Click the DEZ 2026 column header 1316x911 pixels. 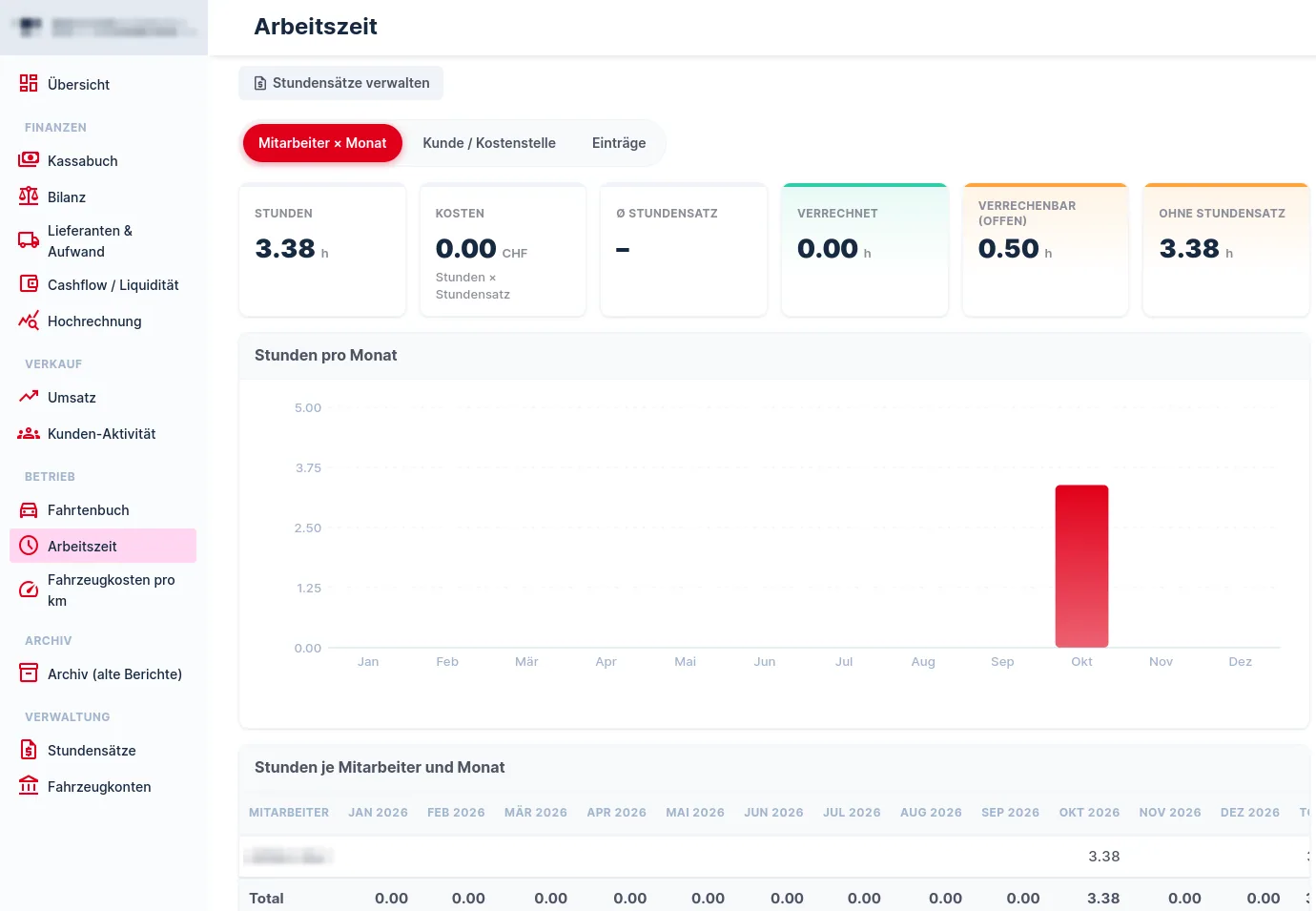[x=1250, y=813]
